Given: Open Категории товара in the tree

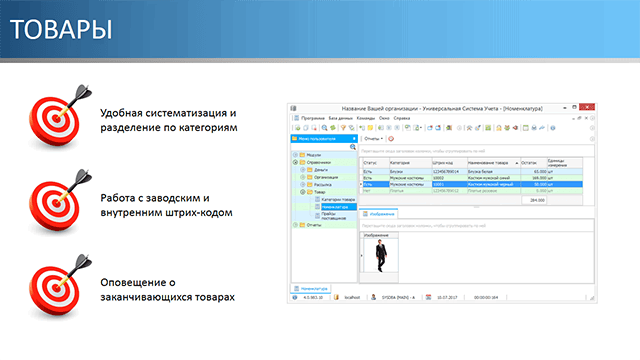Looking at the screenshot, I should [338, 200].
